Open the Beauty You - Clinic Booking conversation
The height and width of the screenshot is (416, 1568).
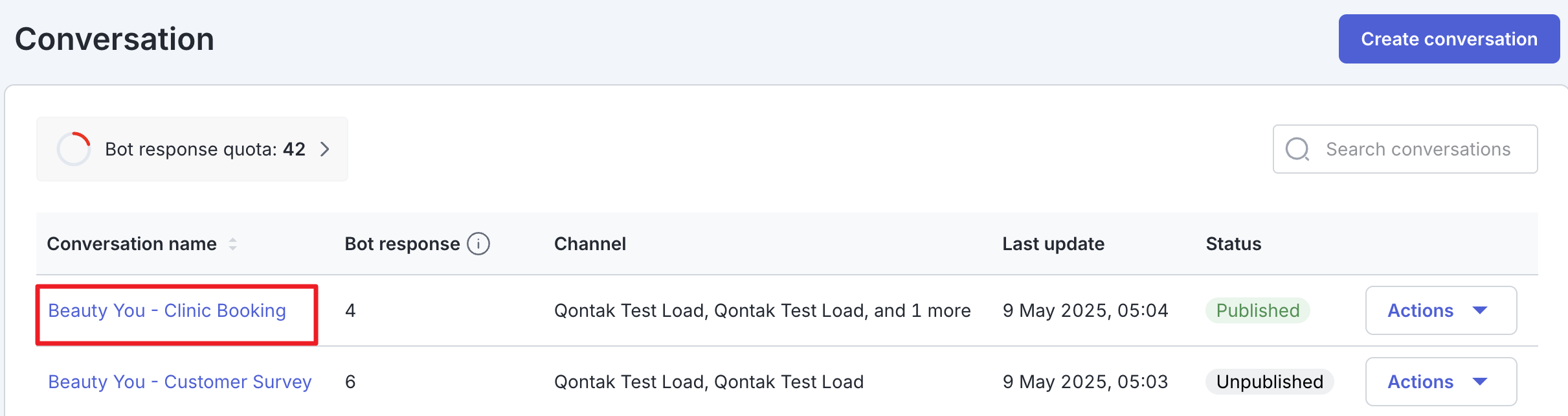coord(167,310)
